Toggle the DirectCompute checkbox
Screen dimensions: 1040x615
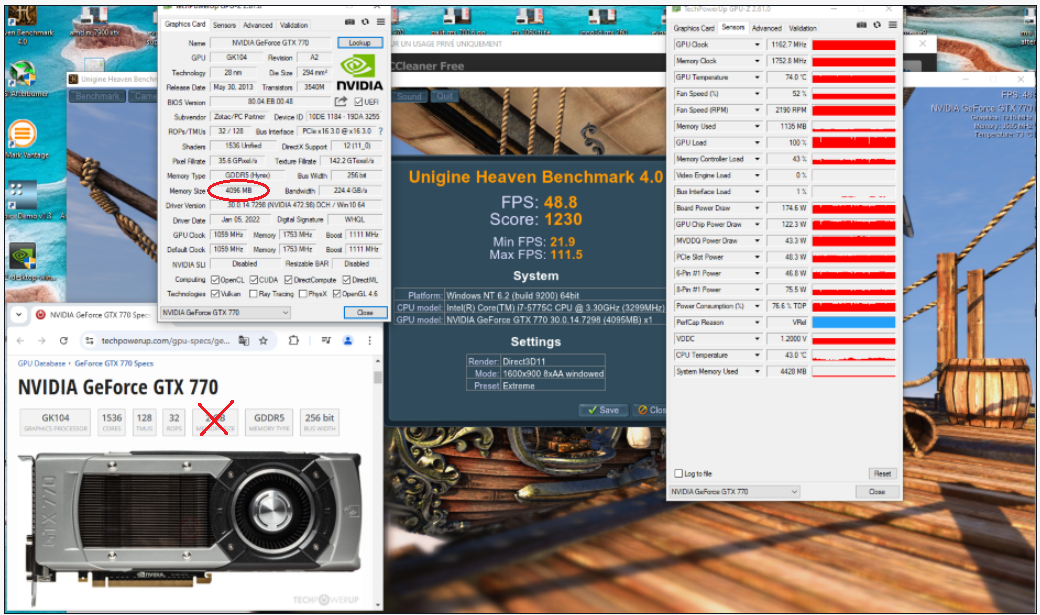tap(289, 280)
